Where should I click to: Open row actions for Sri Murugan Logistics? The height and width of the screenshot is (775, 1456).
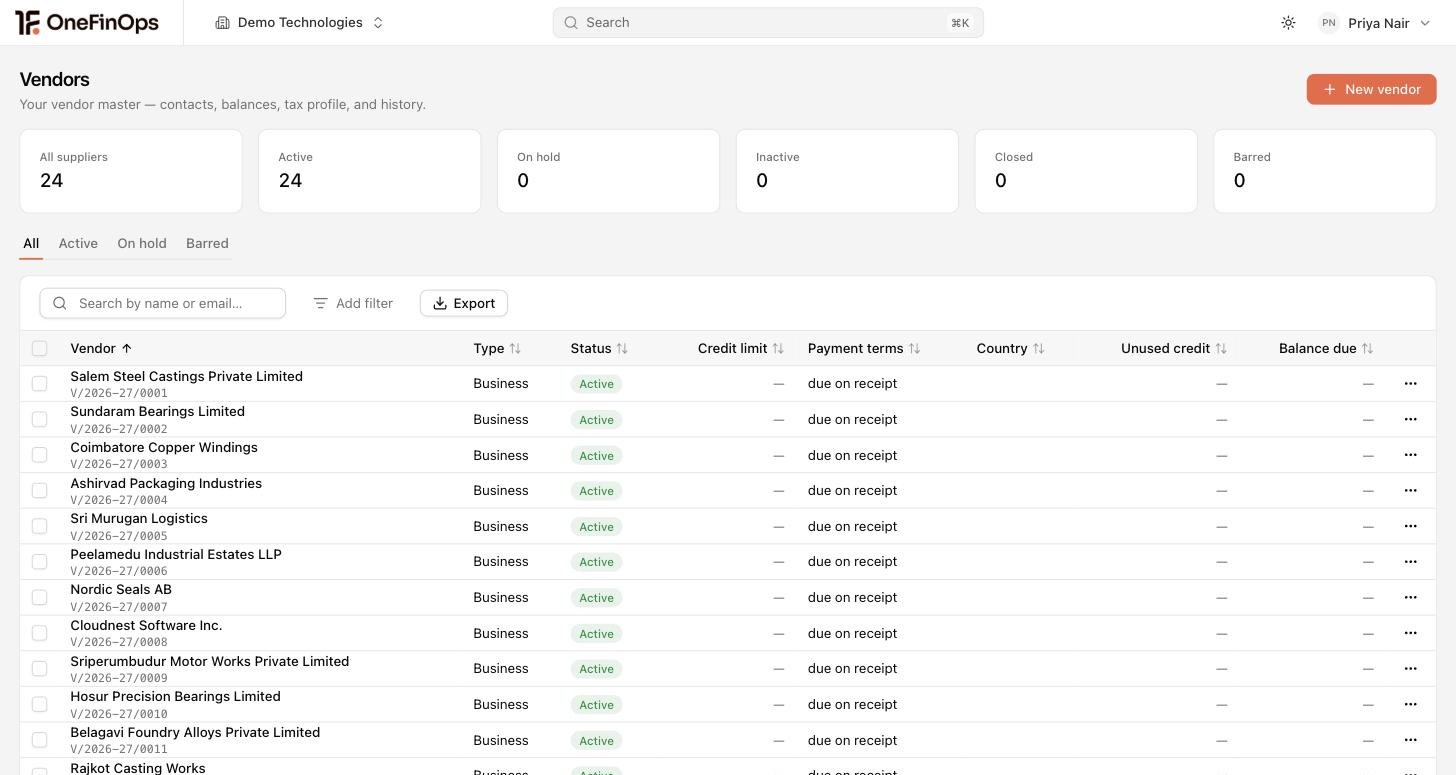[1410, 526]
